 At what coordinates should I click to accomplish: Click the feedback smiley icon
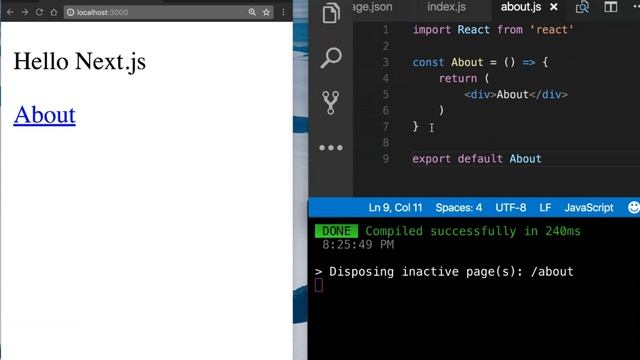(x=634, y=208)
